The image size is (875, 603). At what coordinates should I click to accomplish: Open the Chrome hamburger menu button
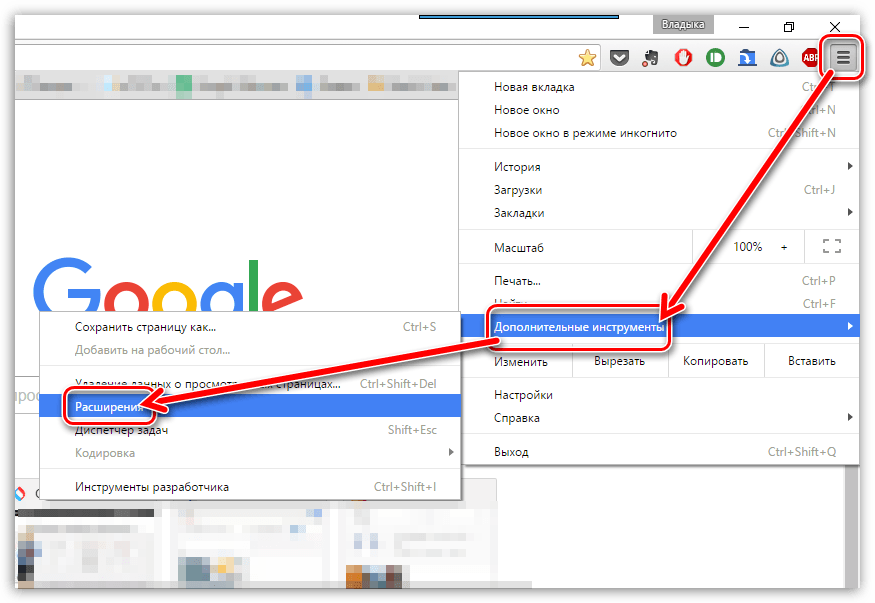(843, 57)
